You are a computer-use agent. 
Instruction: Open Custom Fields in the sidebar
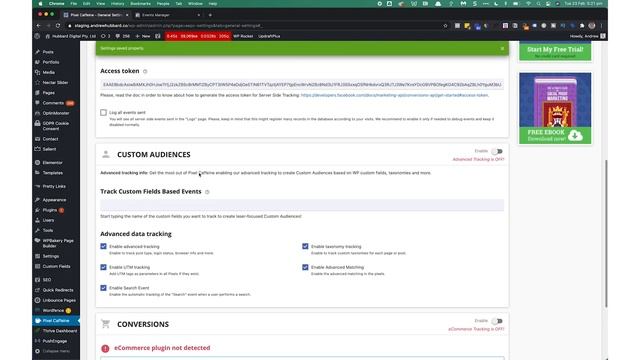(56, 266)
